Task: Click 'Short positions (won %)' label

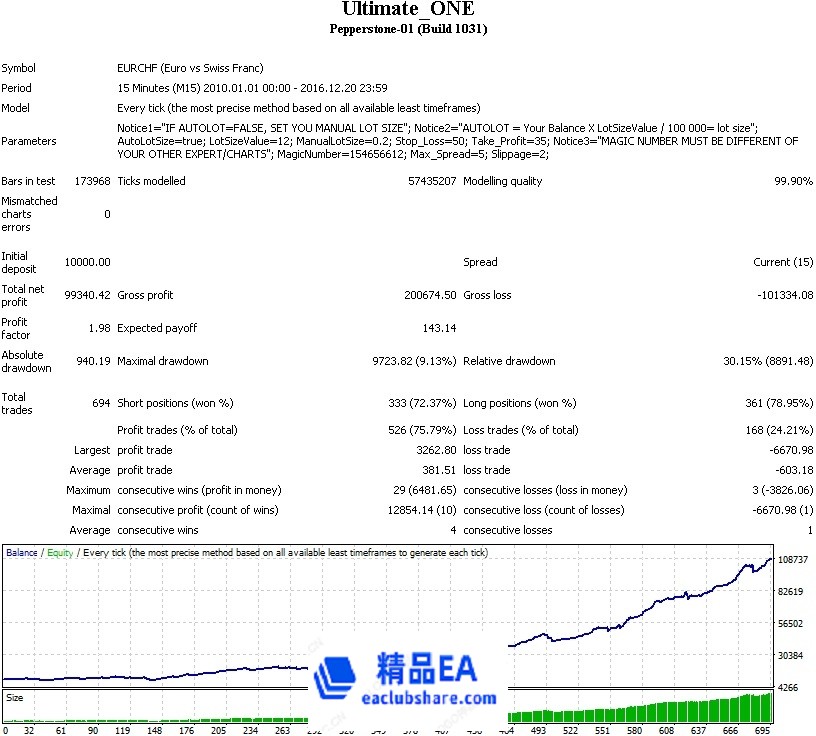Action: point(175,403)
